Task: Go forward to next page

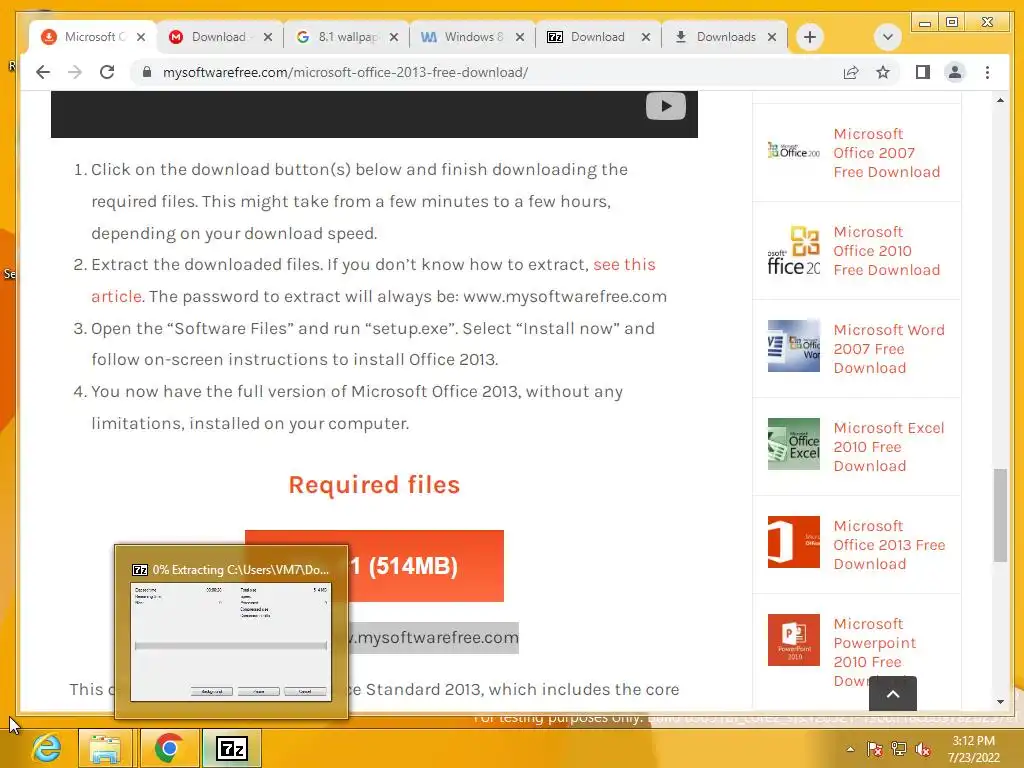Action: coord(75,72)
